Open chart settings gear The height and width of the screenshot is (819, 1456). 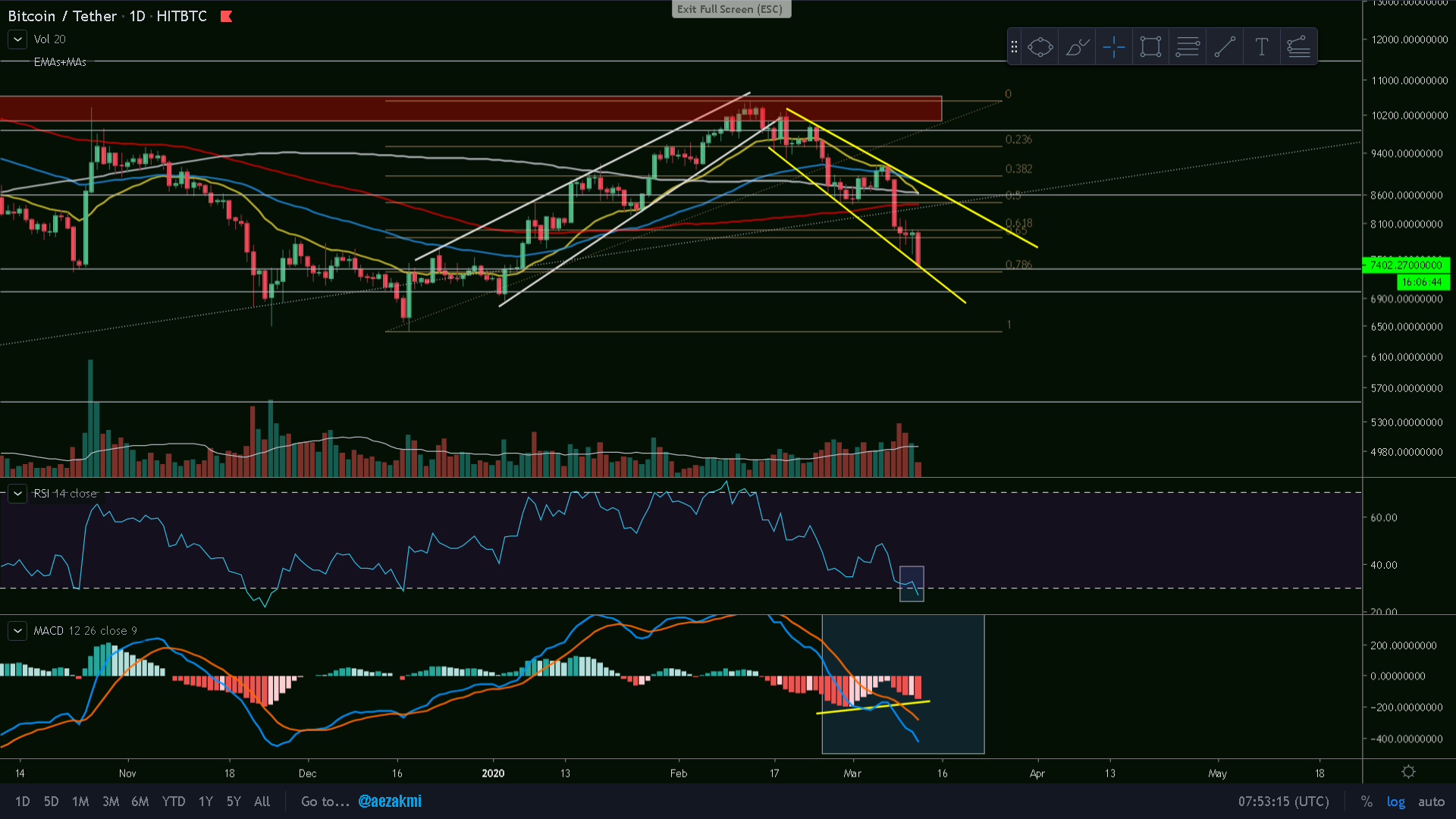pyautogui.click(x=1408, y=772)
